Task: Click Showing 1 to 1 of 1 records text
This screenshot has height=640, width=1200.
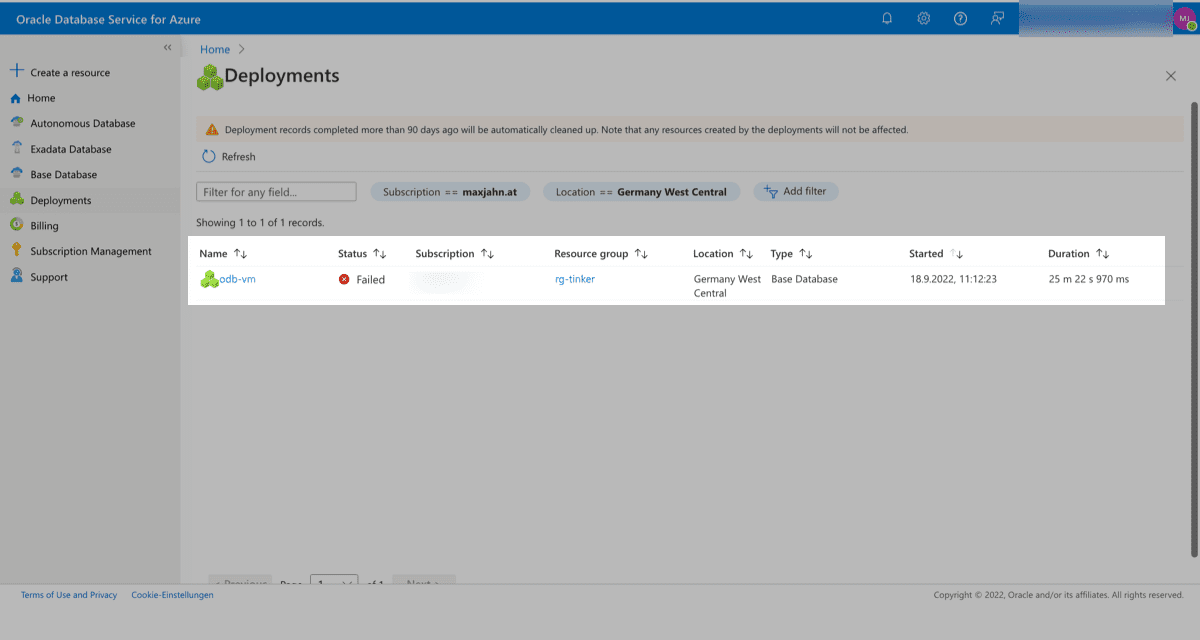Action: (260, 222)
